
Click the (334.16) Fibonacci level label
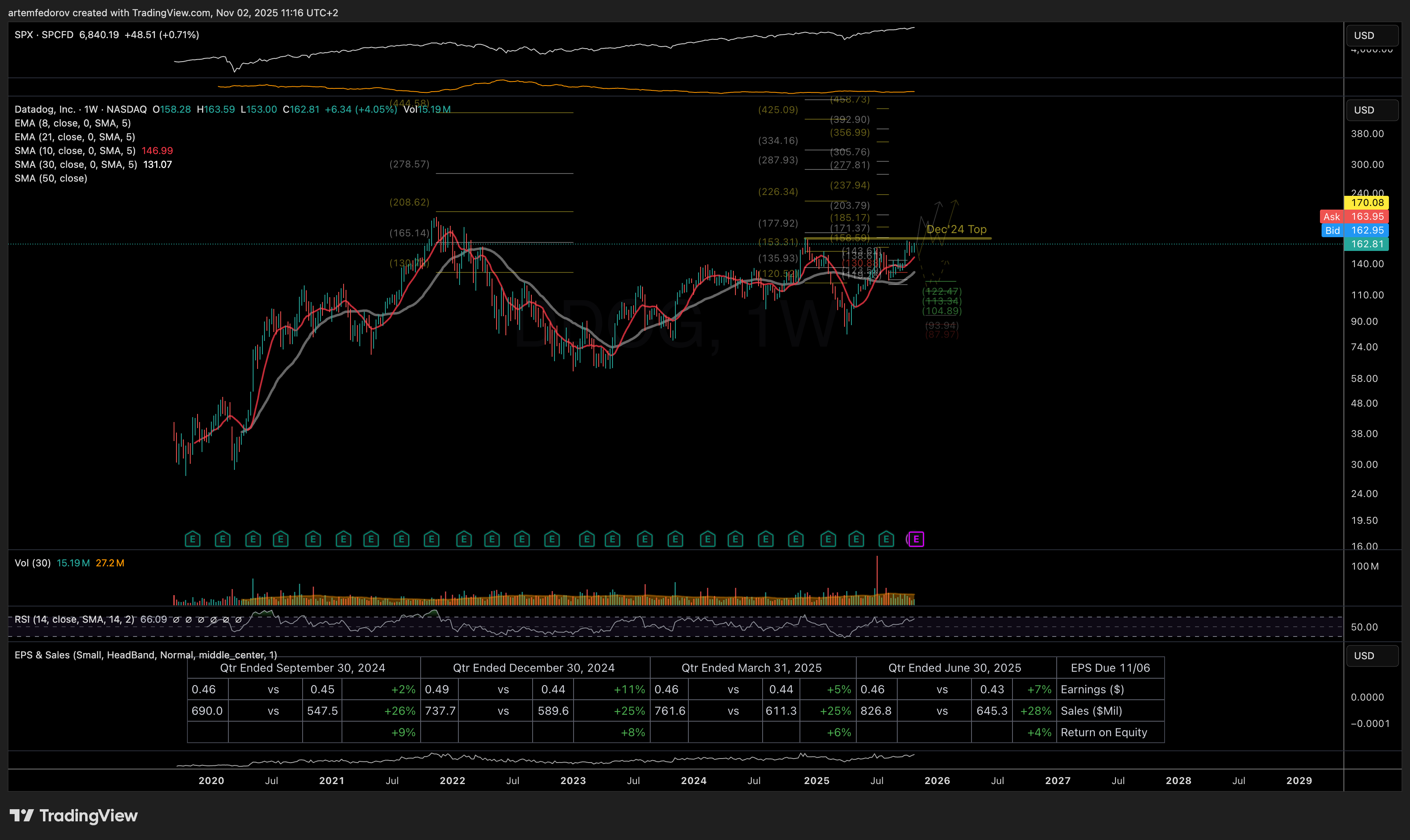coord(778,140)
